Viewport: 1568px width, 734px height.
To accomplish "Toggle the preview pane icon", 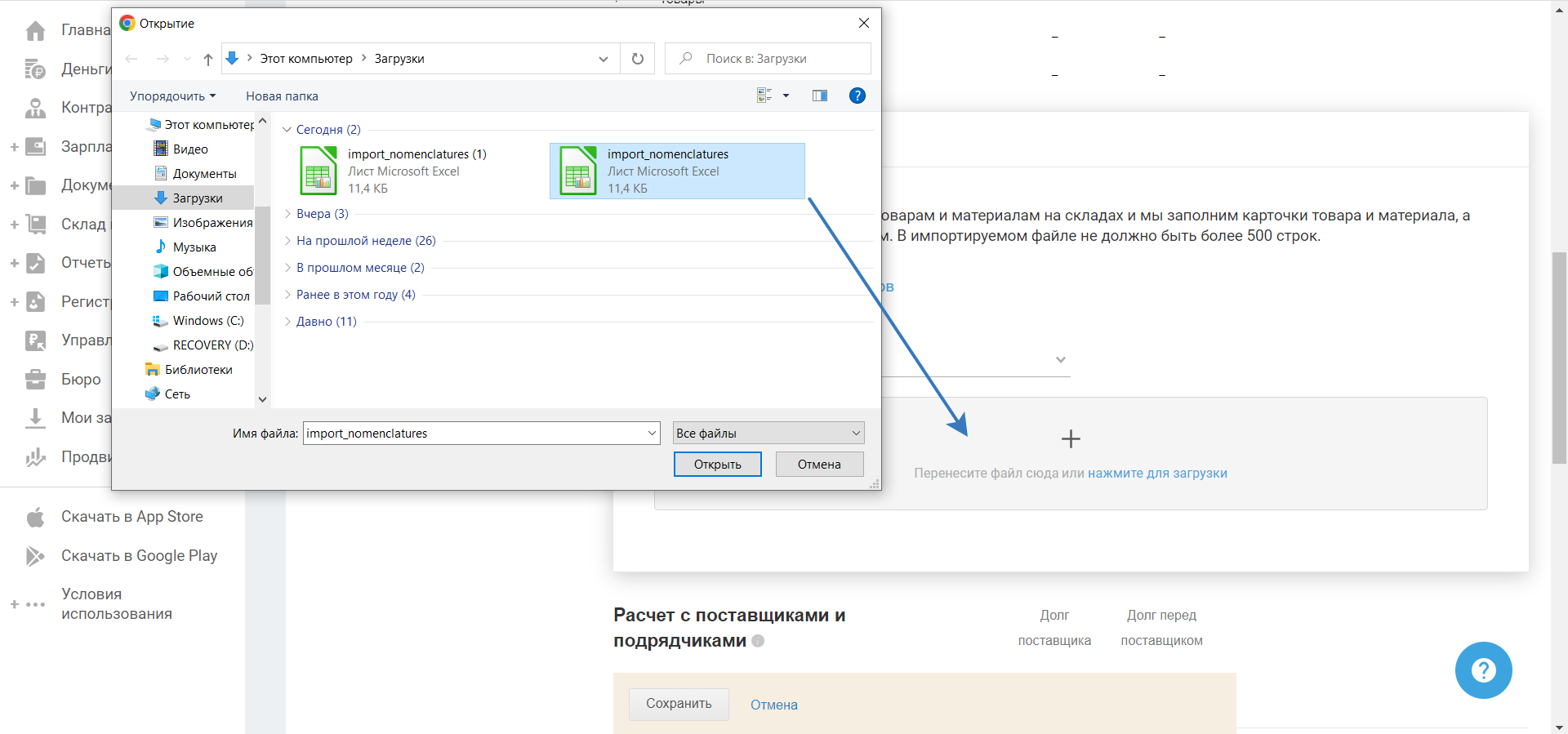I will click(820, 96).
